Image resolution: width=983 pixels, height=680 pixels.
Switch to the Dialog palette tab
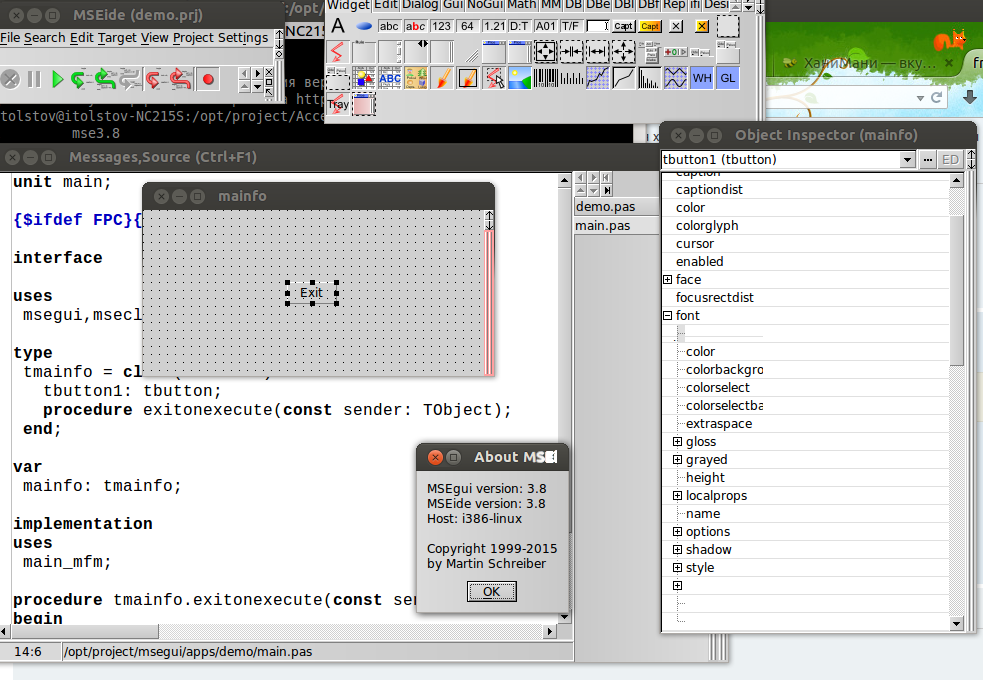tap(420, 5)
